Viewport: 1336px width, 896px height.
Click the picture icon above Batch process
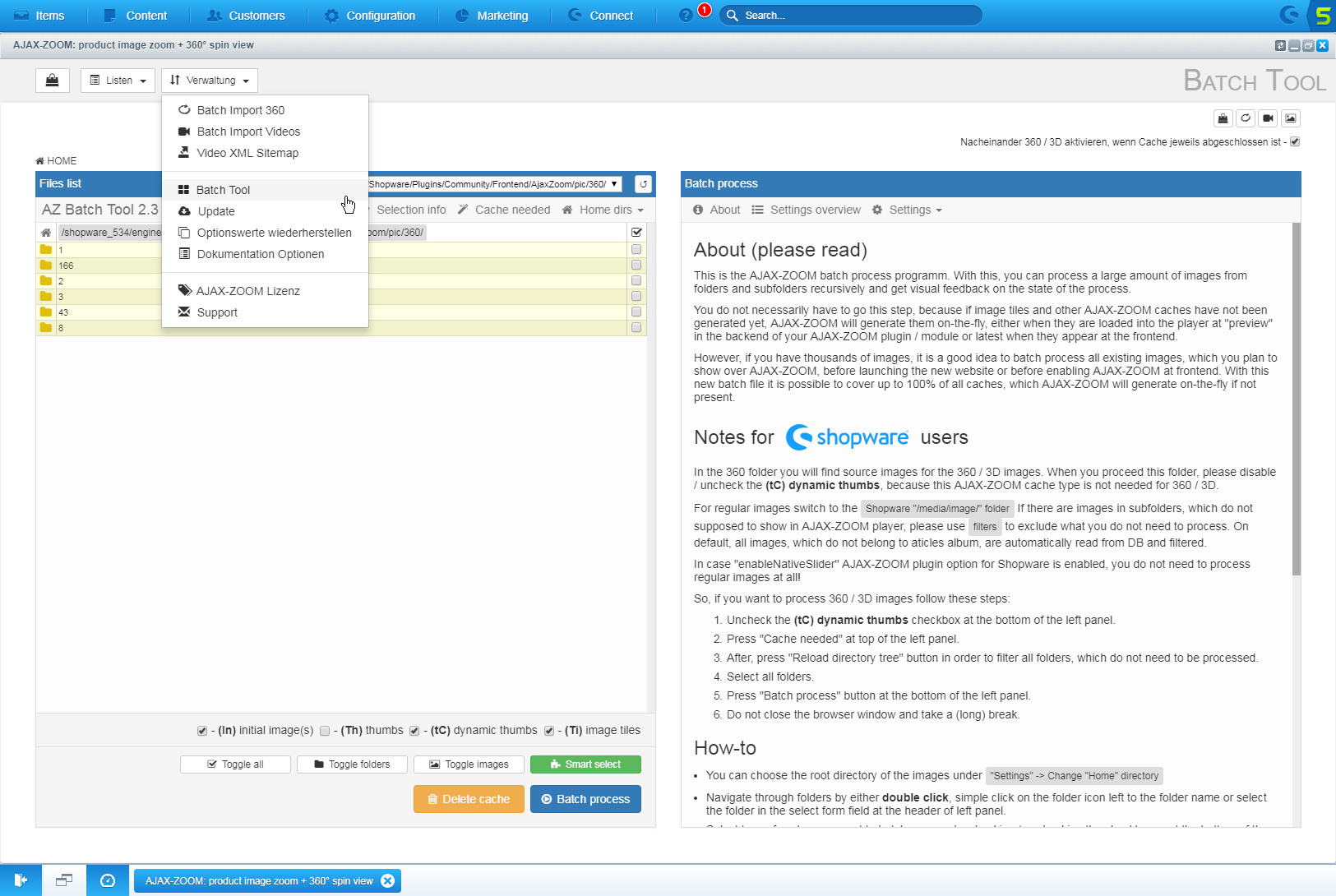(1291, 118)
